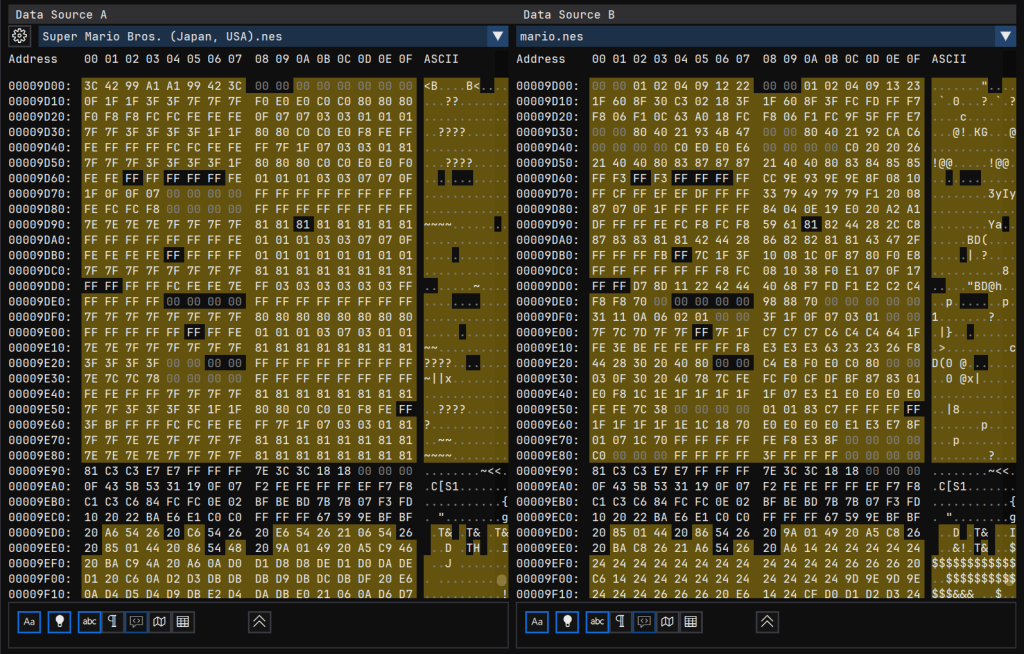Screen dimensions: 1024x654
Task: Open mario.nes data source dropdown
Action: [1004, 36]
